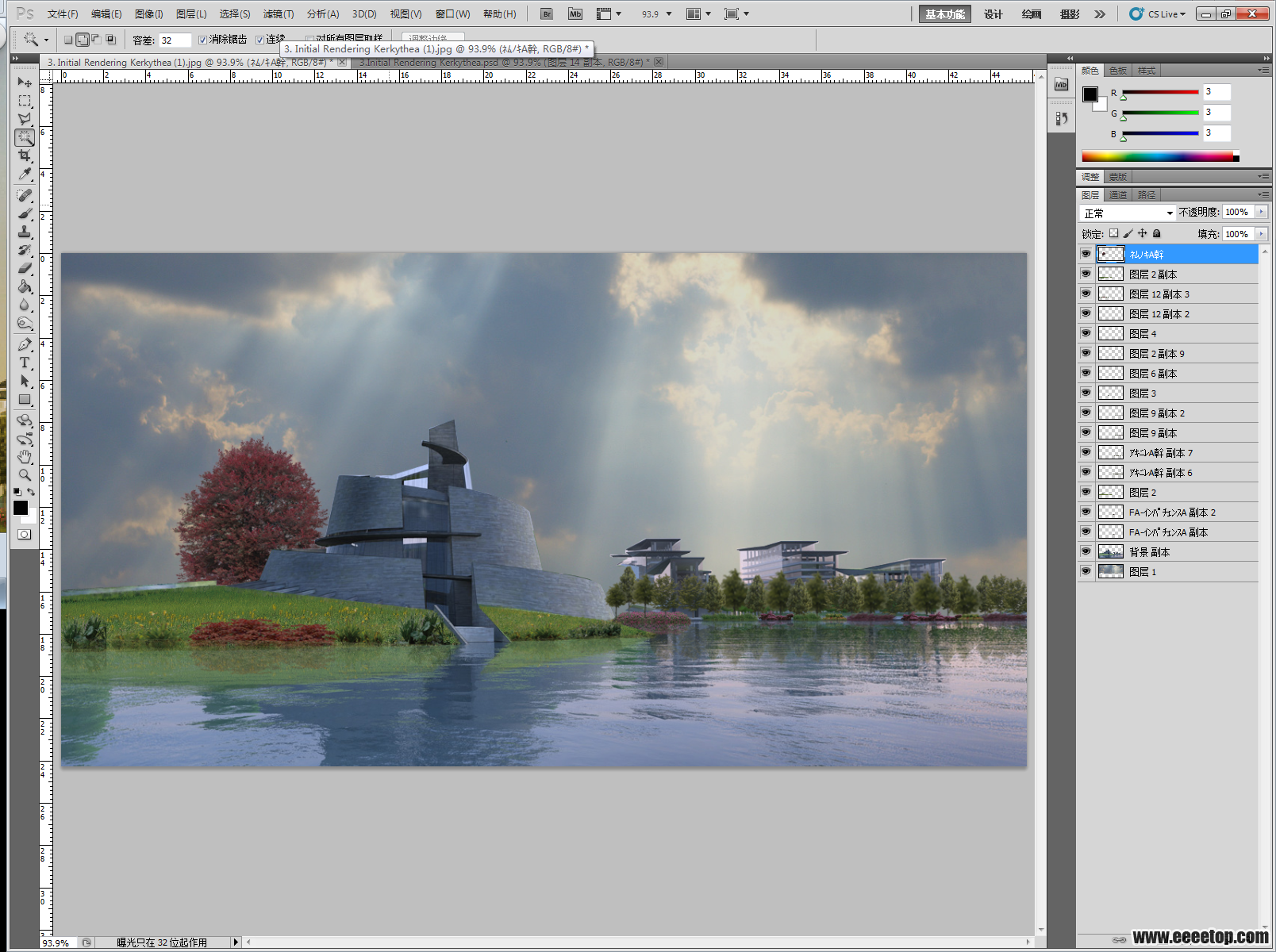Click lock all icon in Layers panel
The height and width of the screenshot is (952, 1276).
[1157, 233]
